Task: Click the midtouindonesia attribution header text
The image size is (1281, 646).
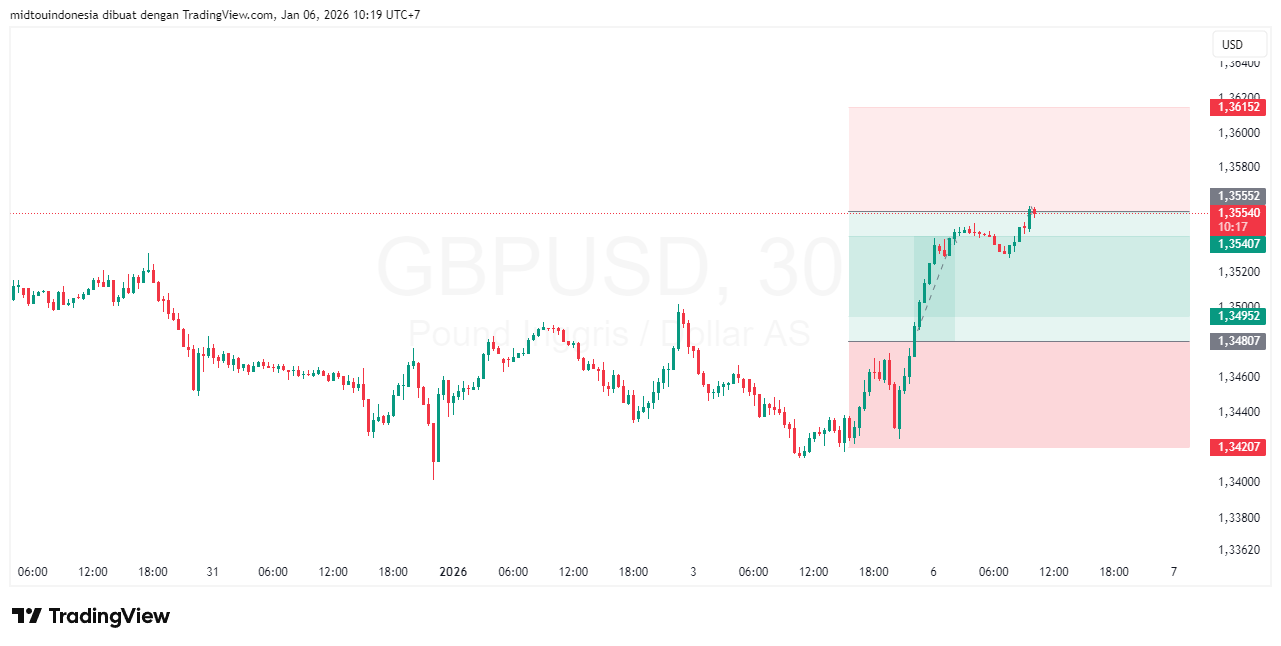Action: 215,14
